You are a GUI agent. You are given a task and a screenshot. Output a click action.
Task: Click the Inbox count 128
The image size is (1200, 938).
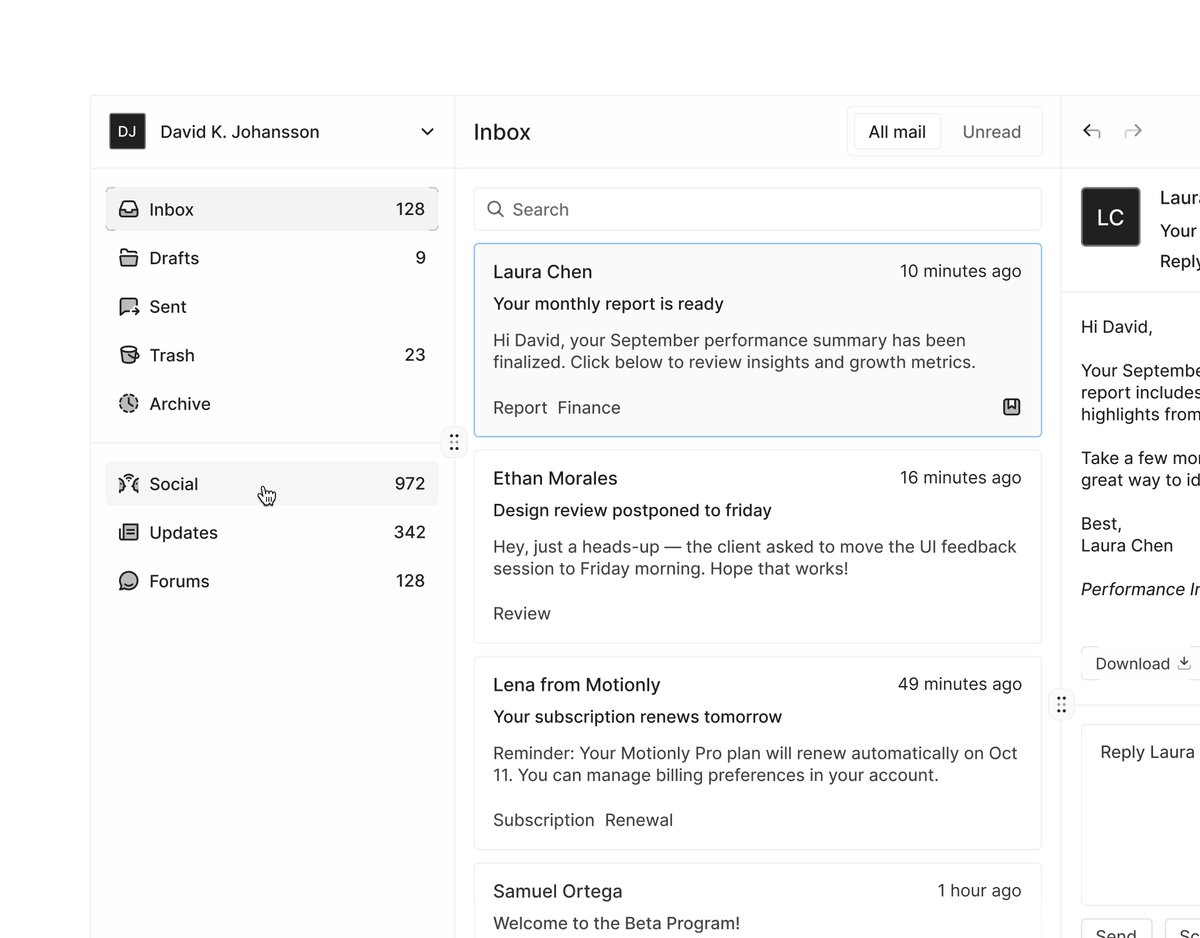[x=410, y=209]
